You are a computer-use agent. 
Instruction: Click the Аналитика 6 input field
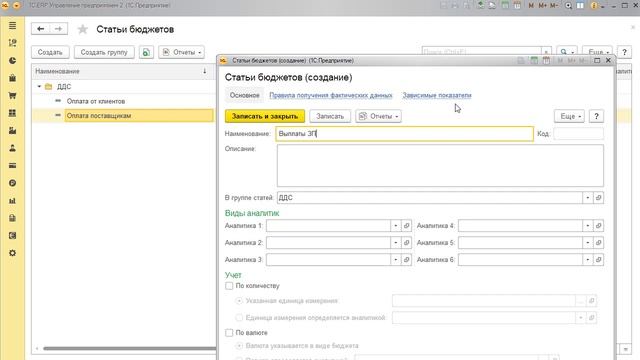[x=520, y=260]
